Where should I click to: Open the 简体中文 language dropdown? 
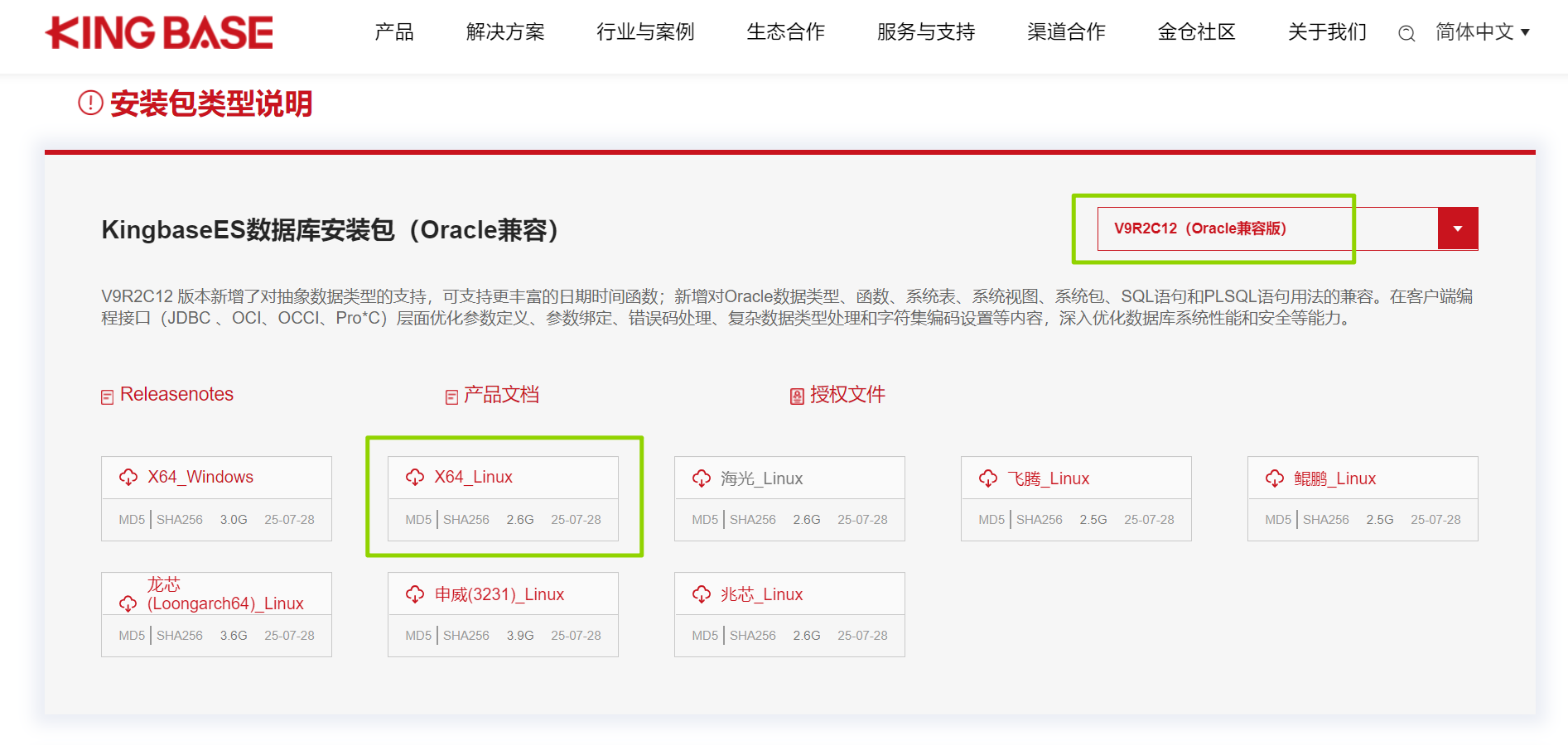(1482, 32)
